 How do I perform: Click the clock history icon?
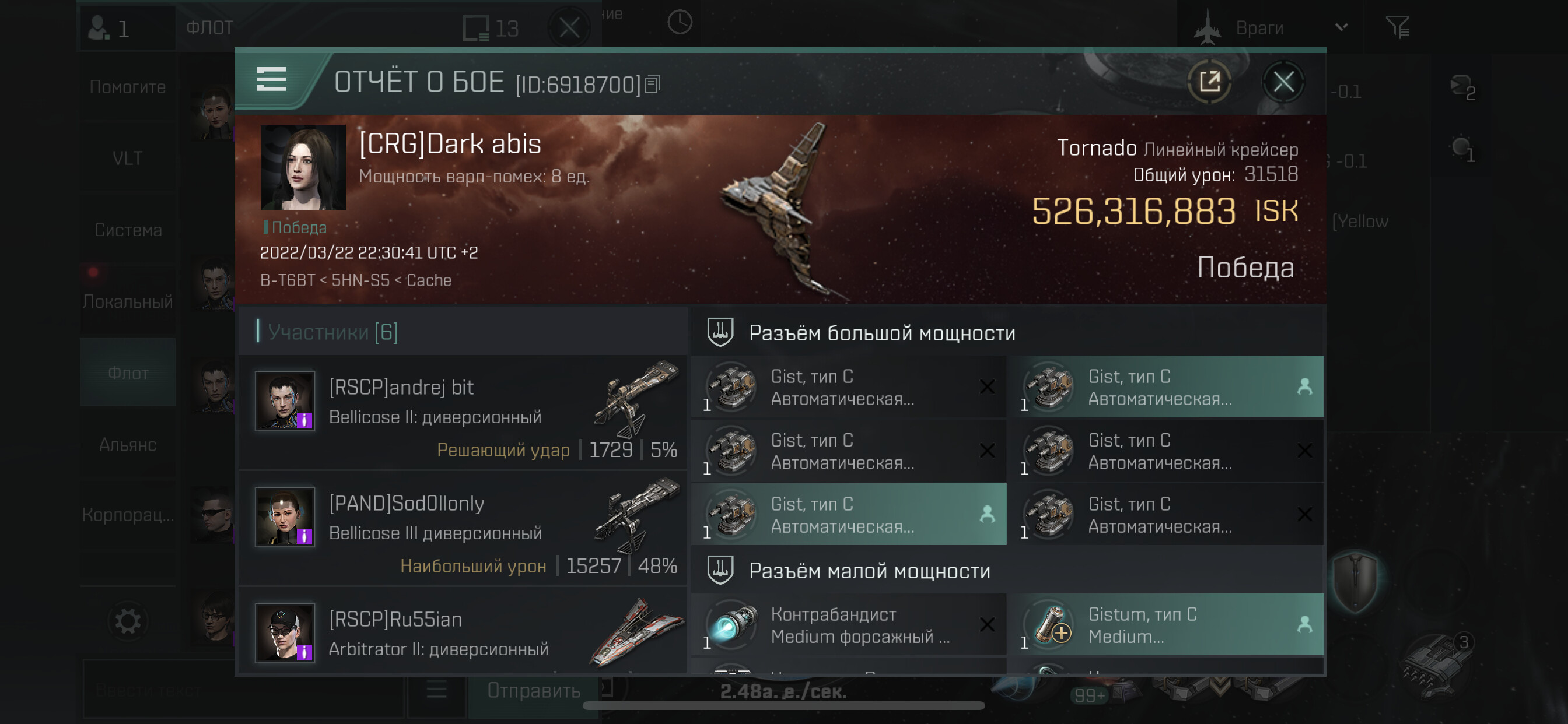point(680,23)
